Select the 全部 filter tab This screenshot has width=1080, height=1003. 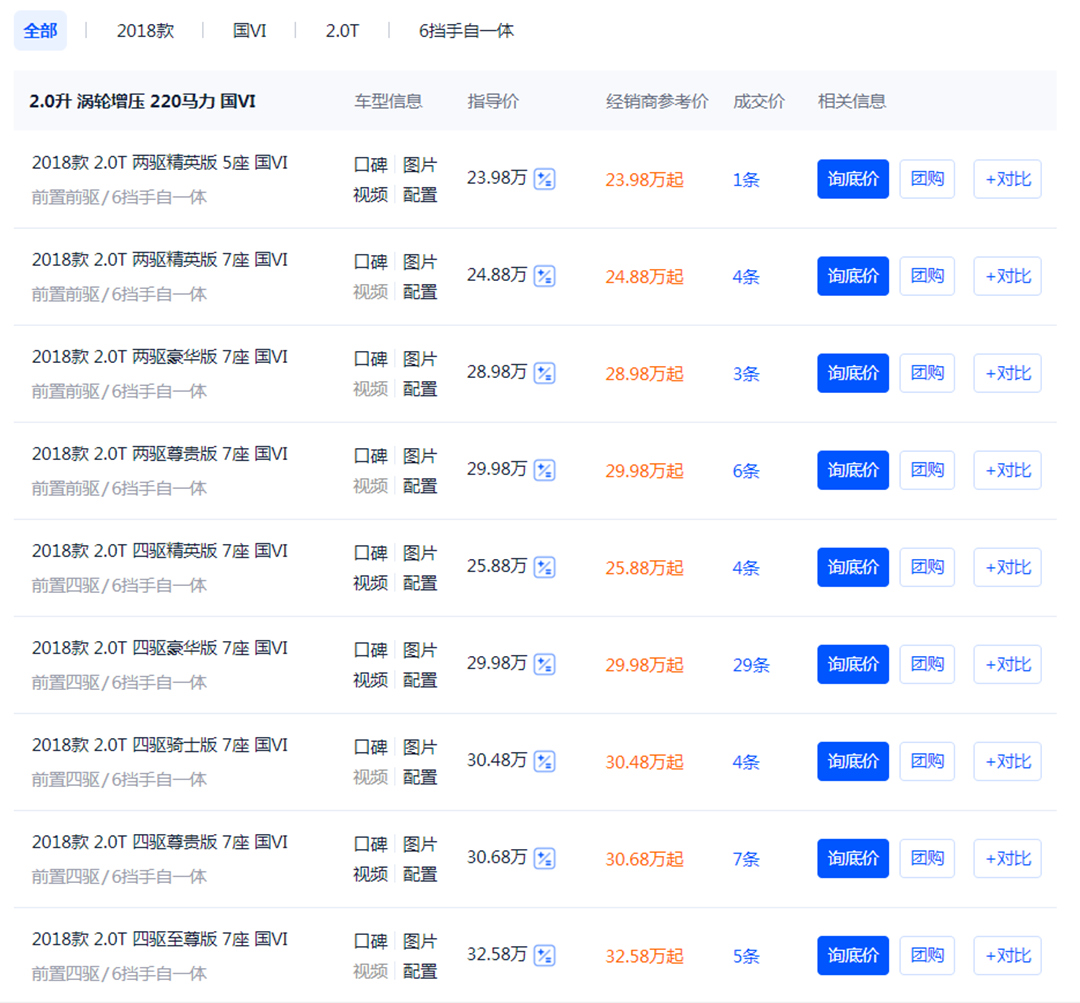point(40,31)
